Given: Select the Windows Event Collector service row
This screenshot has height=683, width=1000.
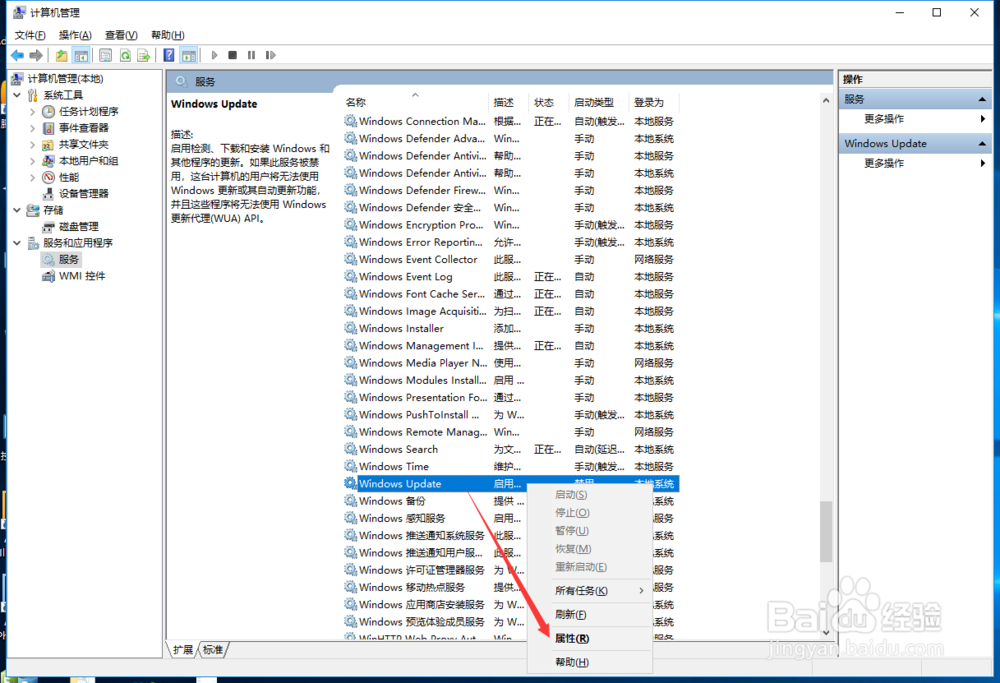Looking at the screenshot, I should [510, 260].
